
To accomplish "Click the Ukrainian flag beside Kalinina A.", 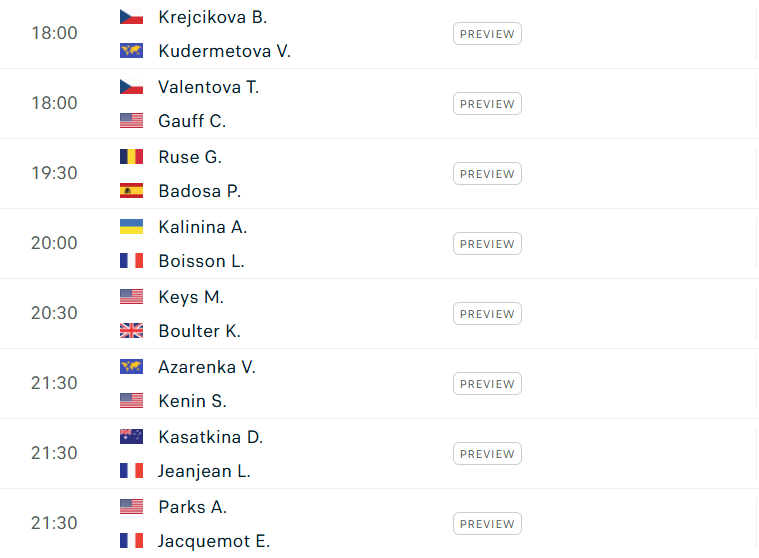I will click(x=131, y=226).
